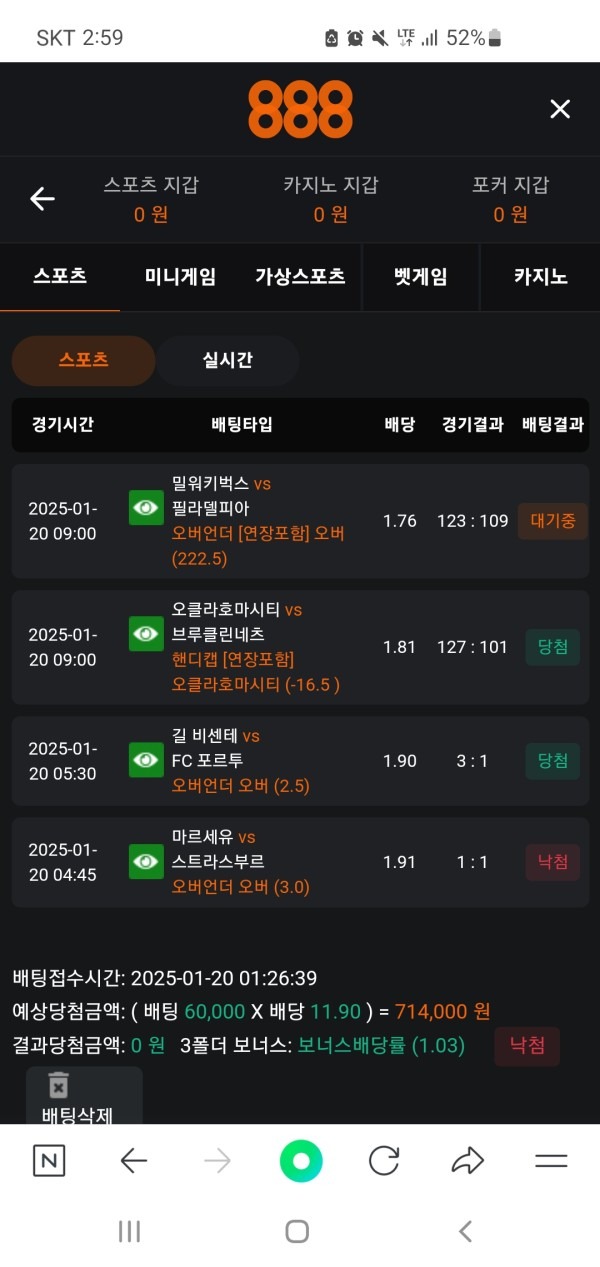Tap the back arrow beside wallet balances
The image size is (600, 1267).
42,199
